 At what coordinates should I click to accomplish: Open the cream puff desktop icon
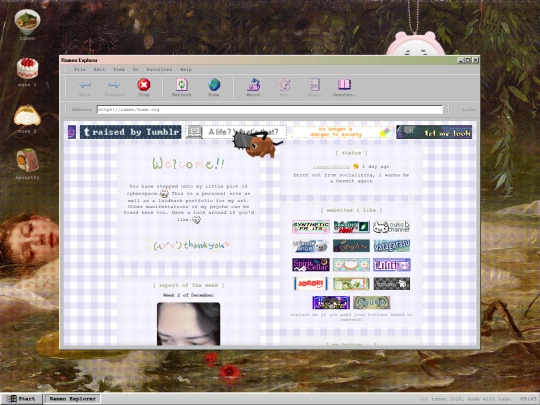[27, 115]
